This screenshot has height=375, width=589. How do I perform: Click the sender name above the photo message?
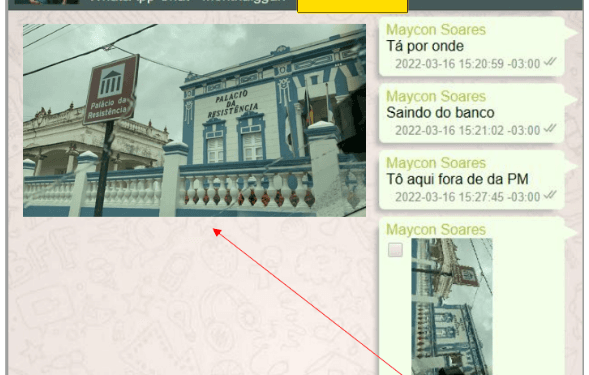tap(436, 230)
